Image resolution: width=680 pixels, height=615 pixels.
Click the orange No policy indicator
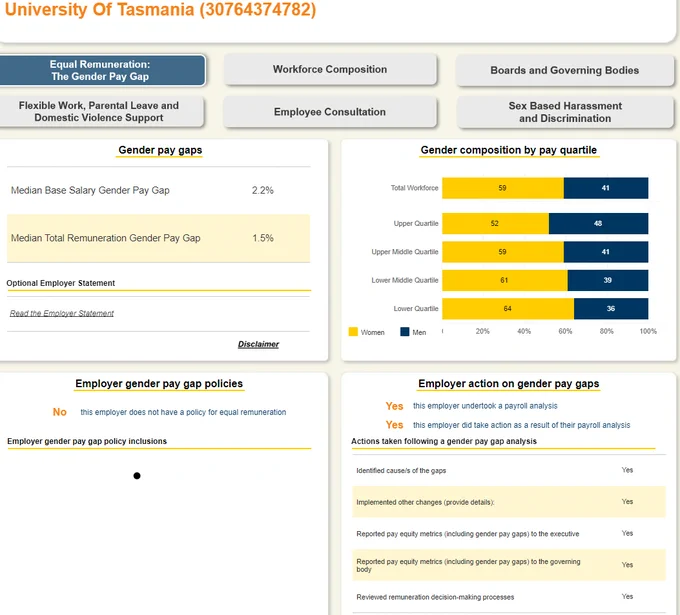click(60, 412)
